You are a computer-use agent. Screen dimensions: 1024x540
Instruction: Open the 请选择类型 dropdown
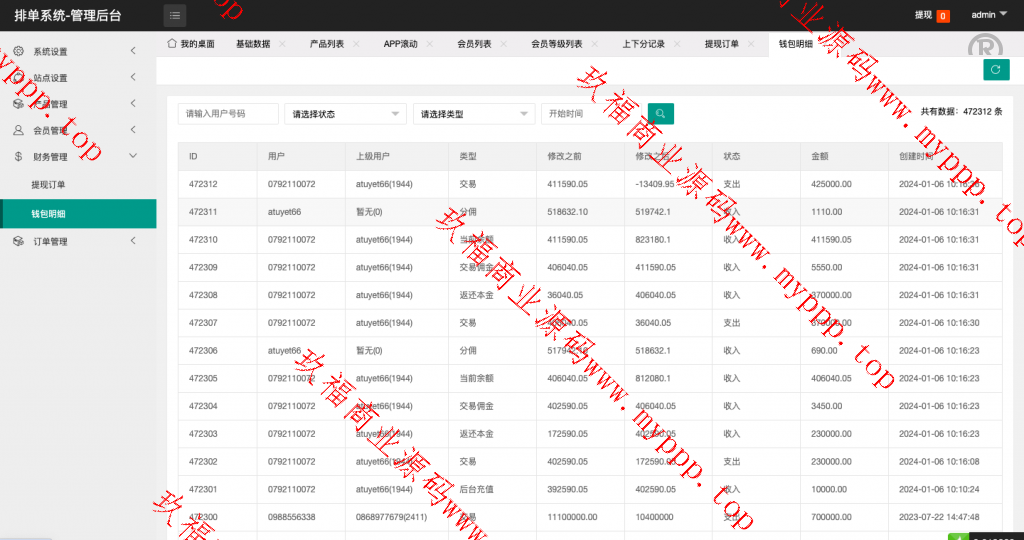coord(473,114)
